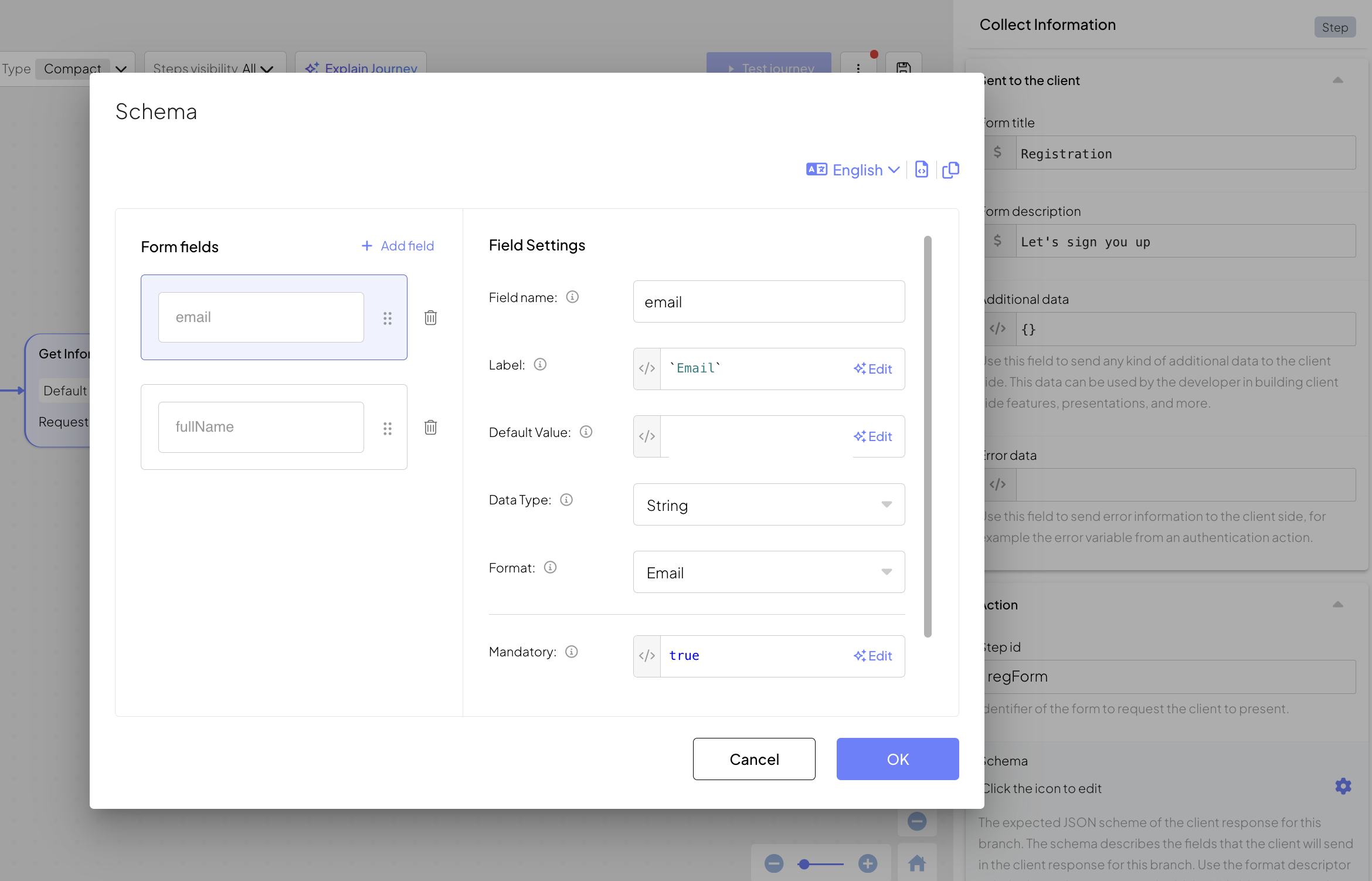Image resolution: width=1372 pixels, height=881 pixels.
Task: Click the Field name input box
Action: (769, 301)
